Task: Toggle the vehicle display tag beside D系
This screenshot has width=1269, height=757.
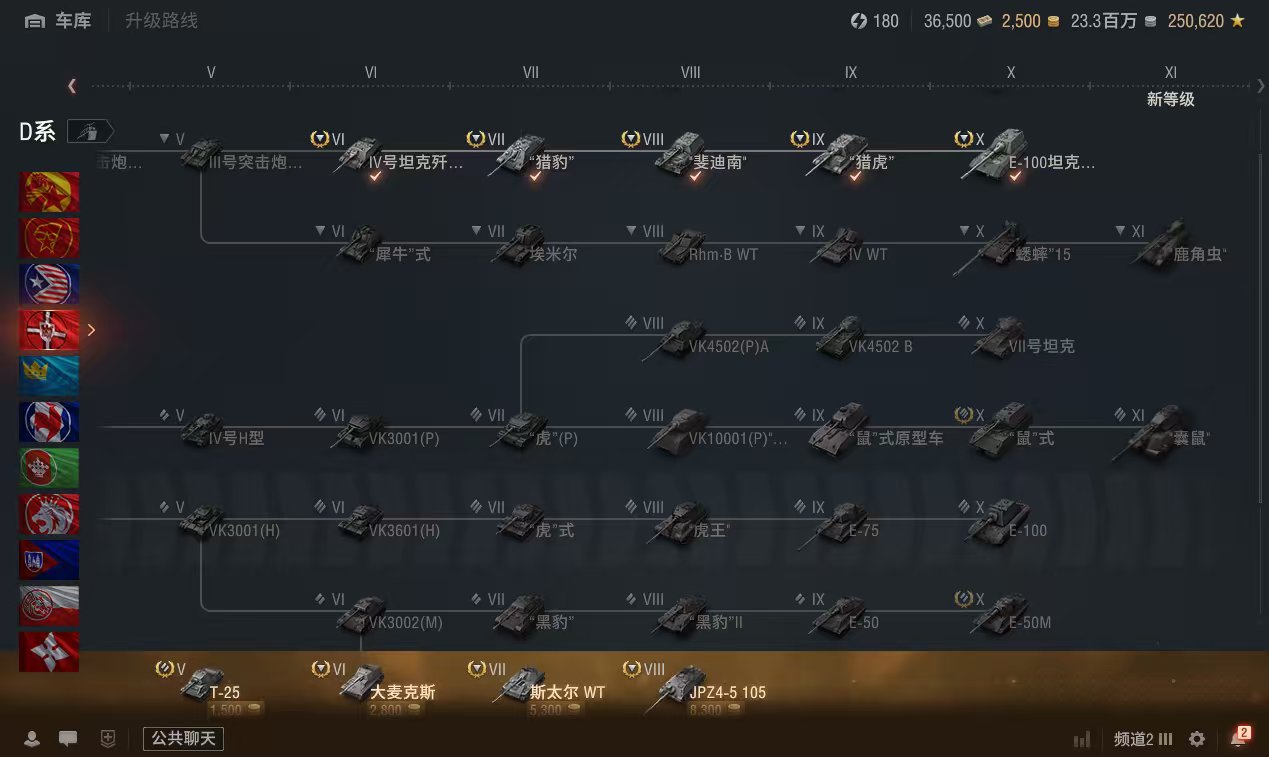Action: (x=90, y=132)
